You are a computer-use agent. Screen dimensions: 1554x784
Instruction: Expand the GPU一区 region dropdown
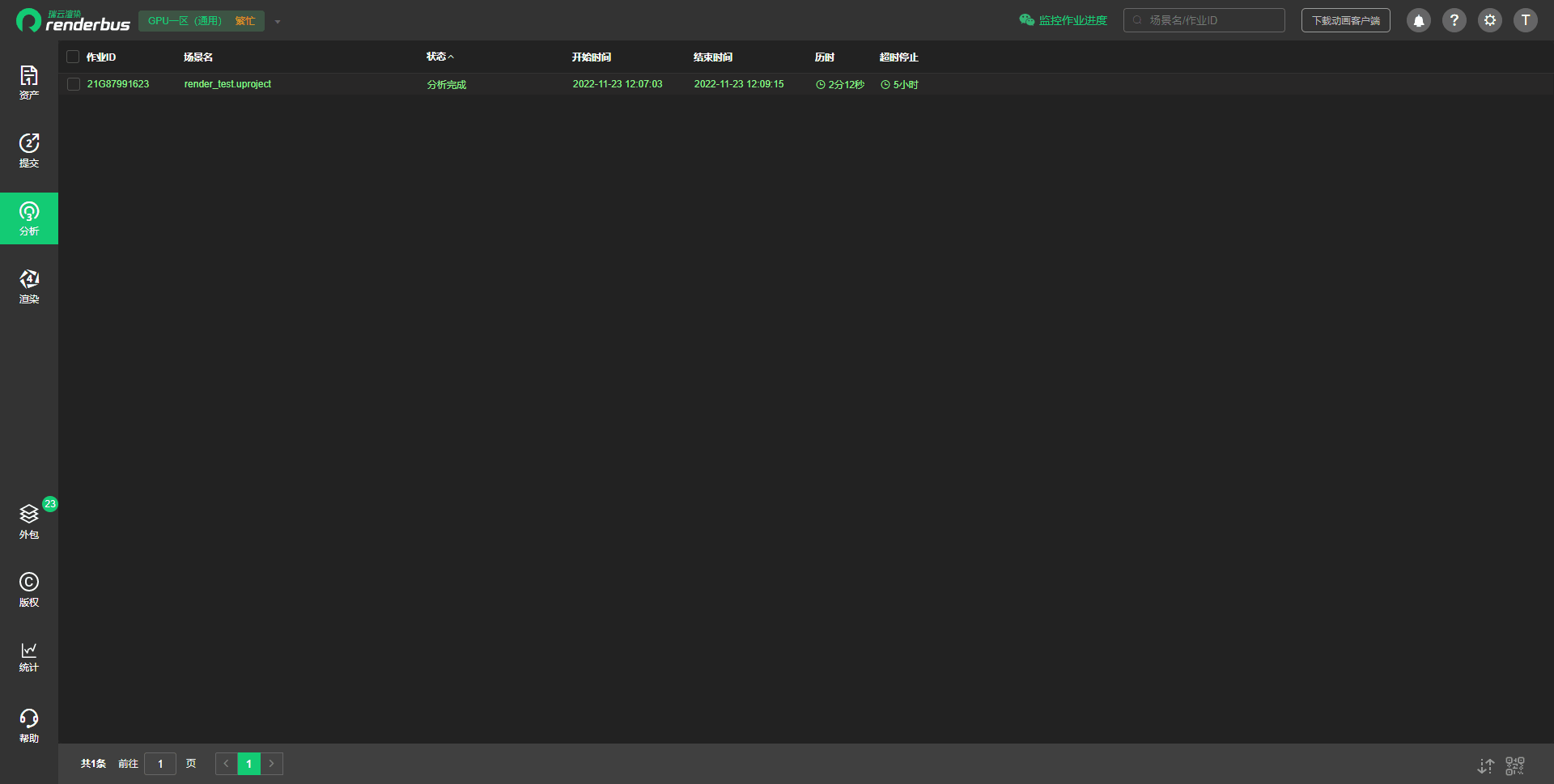(x=278, y=22)
